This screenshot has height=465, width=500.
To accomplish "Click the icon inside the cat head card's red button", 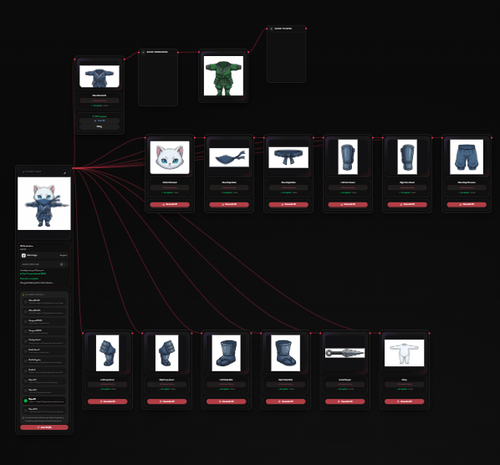I will click(x=163, y=204).
